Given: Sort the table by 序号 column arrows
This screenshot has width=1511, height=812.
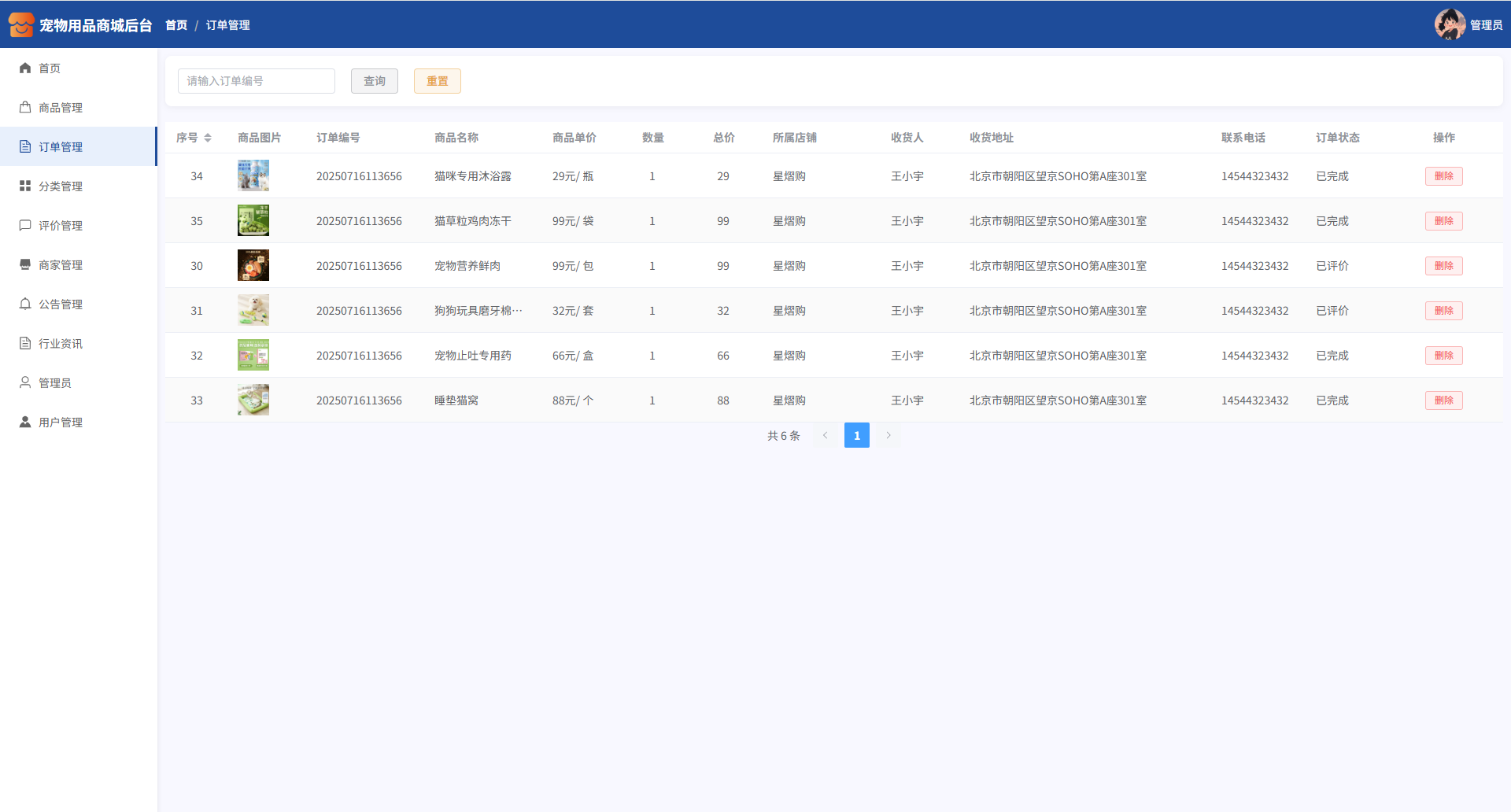Looking at the screenshot, I should 208,138.
